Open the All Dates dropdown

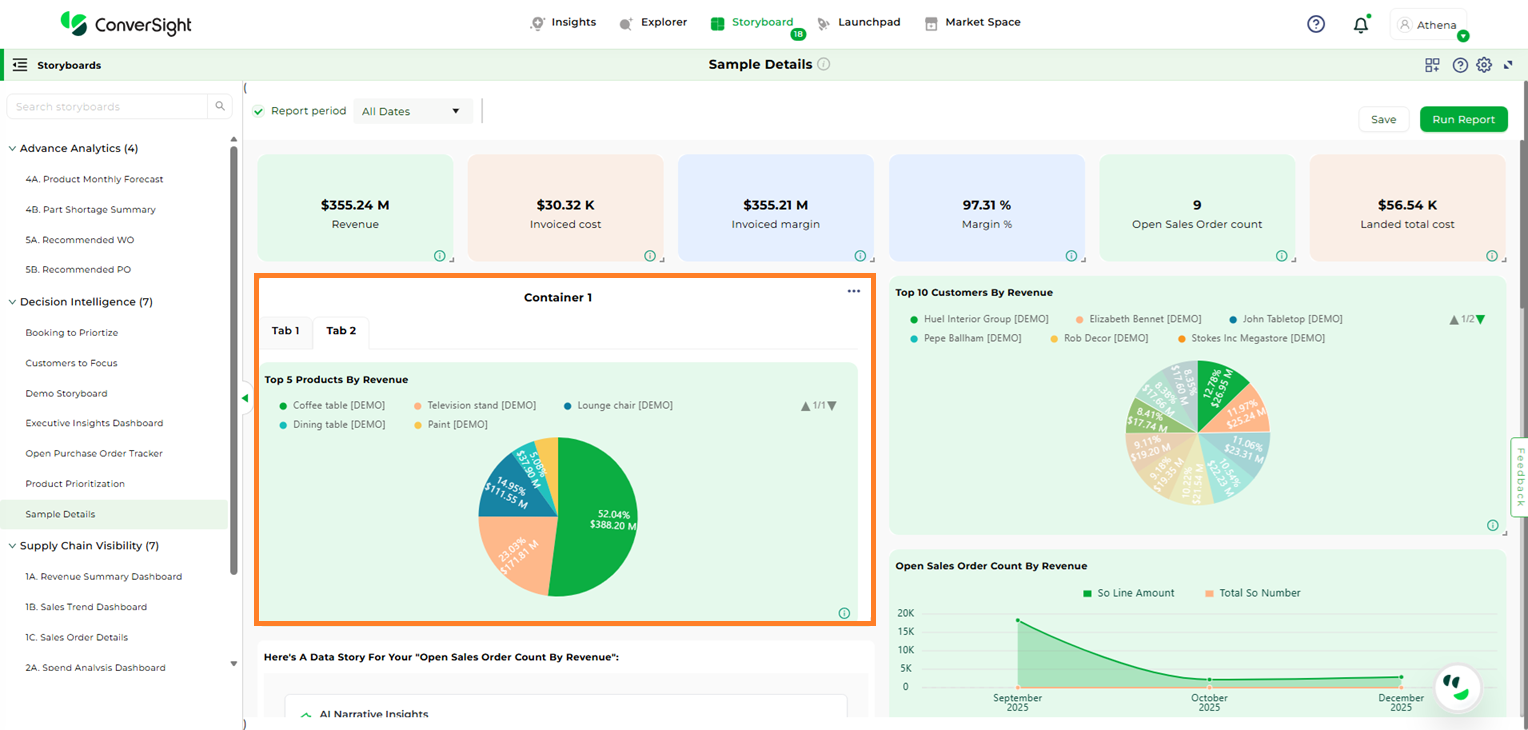412,111
